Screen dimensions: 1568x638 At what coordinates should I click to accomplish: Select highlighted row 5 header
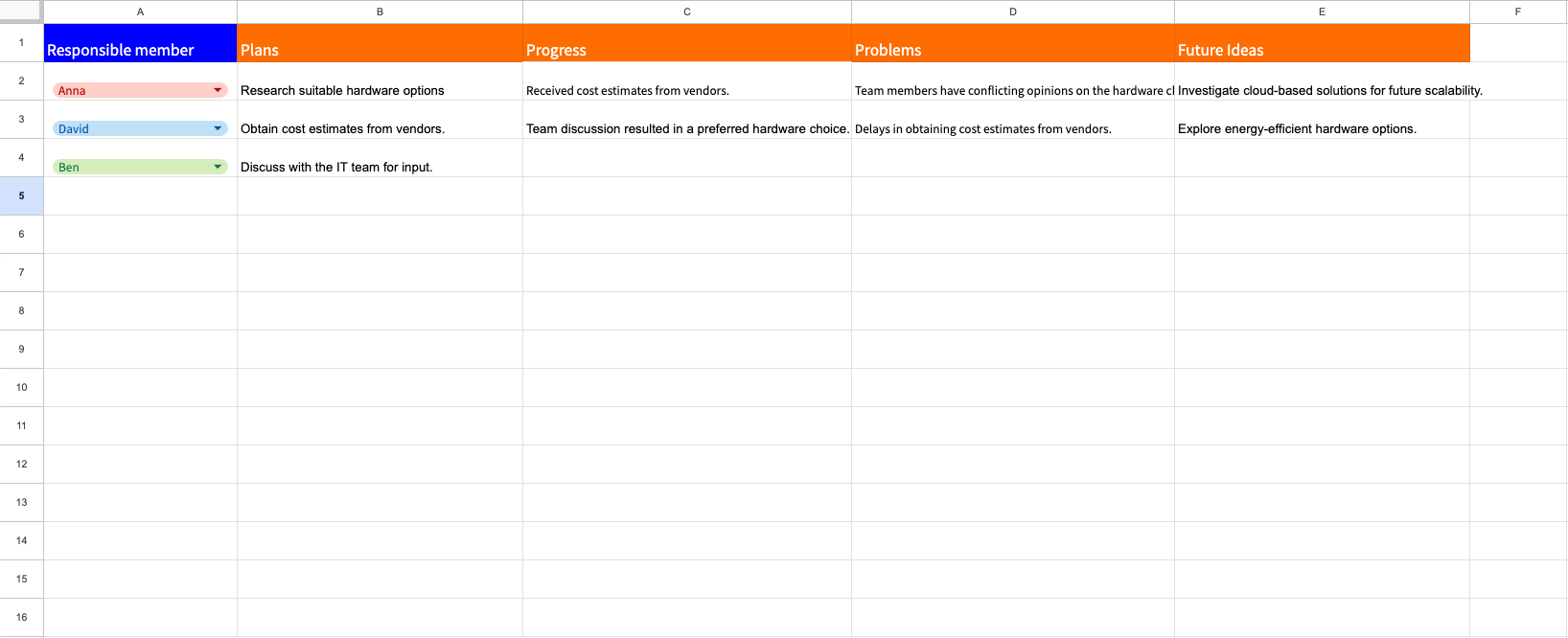[21, 196]
